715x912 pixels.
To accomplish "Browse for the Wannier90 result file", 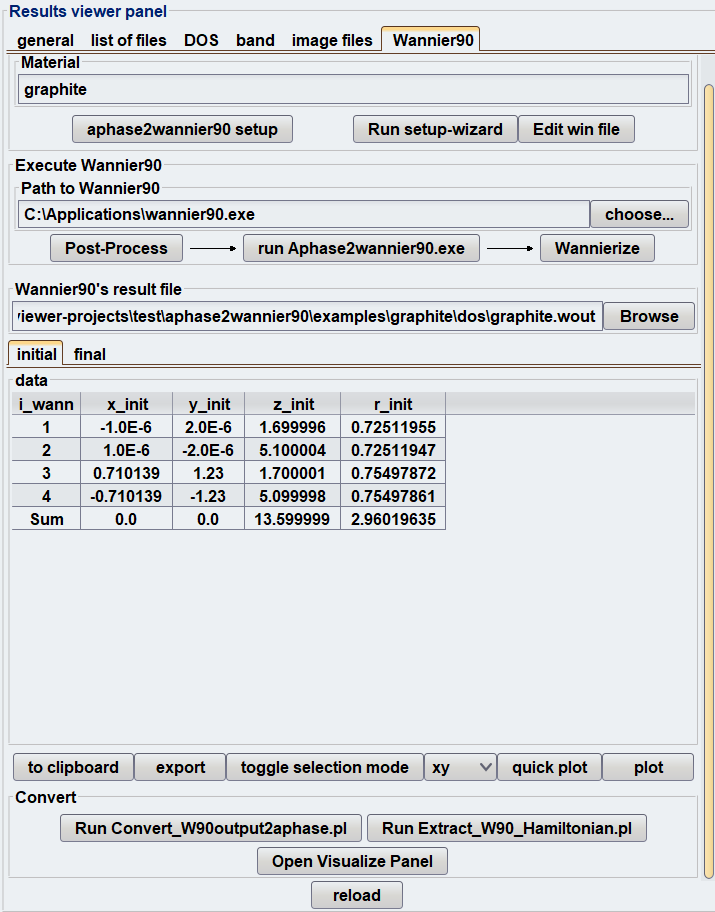I will (x=648, y=316).
